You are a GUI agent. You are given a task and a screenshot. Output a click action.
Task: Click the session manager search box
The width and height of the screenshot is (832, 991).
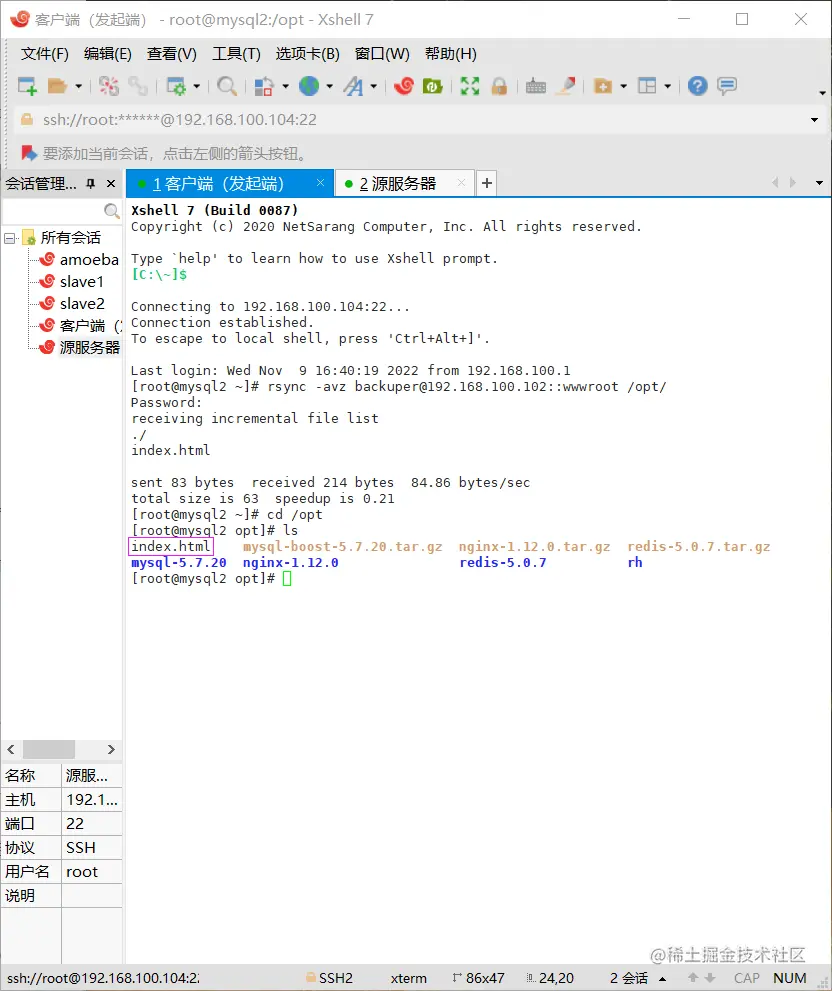point(62,210)
